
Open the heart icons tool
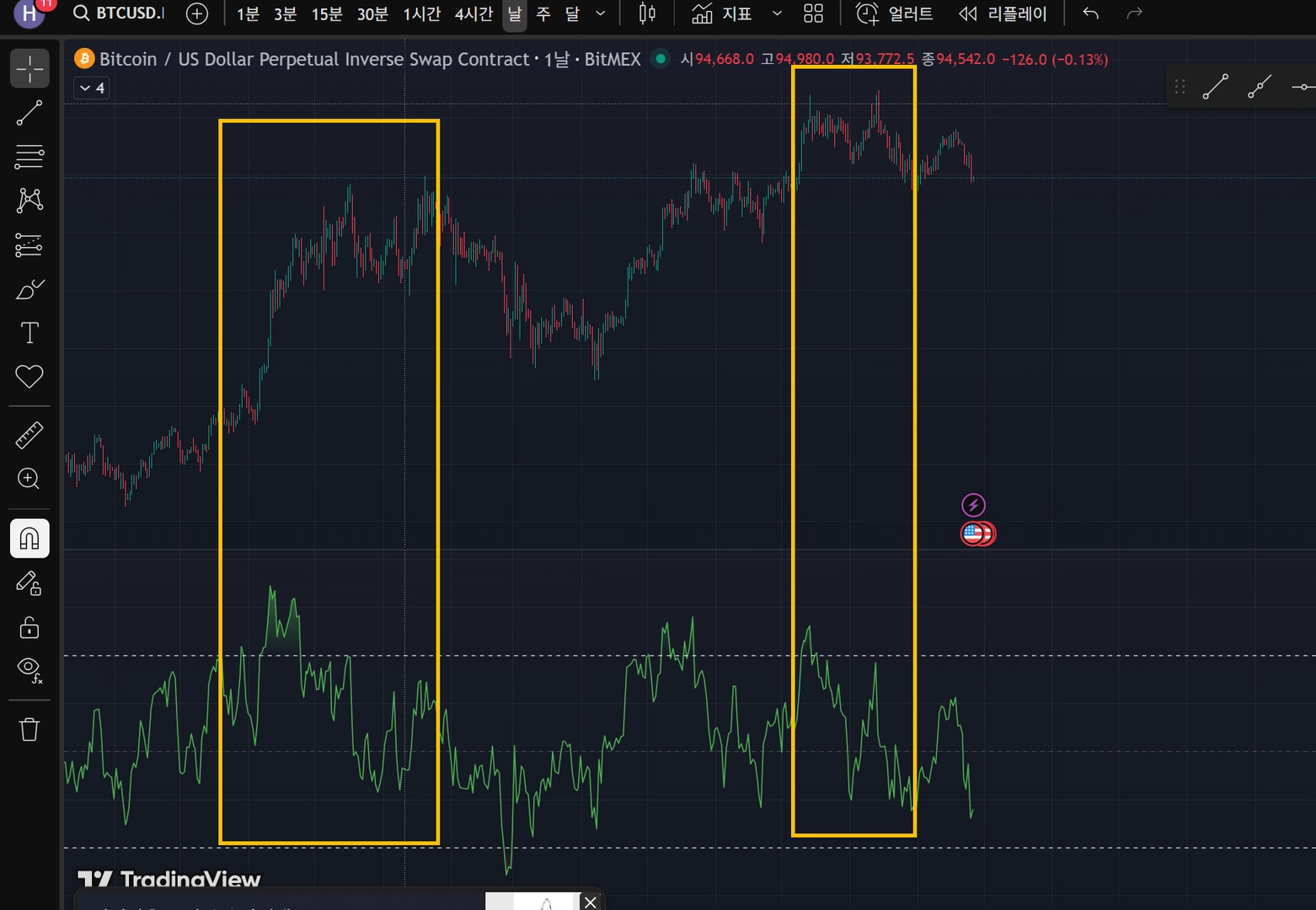point(29,377)
